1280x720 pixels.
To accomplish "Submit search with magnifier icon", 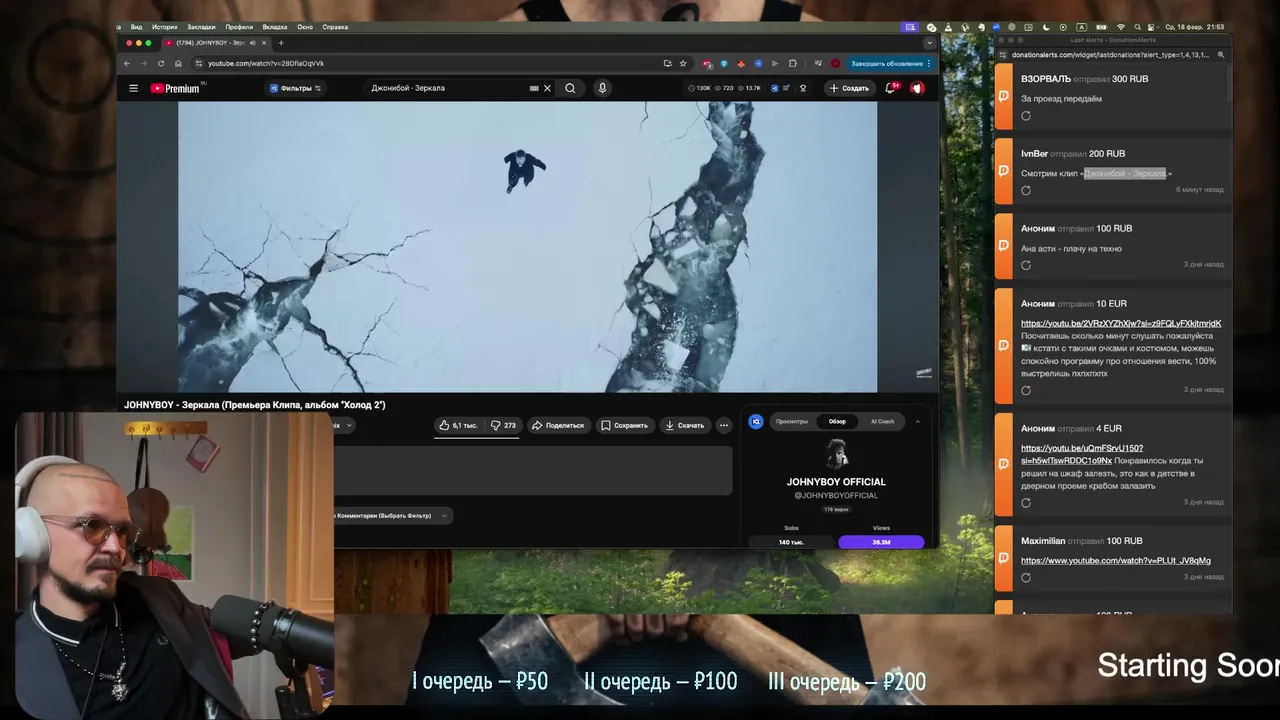I will [570, 88].
